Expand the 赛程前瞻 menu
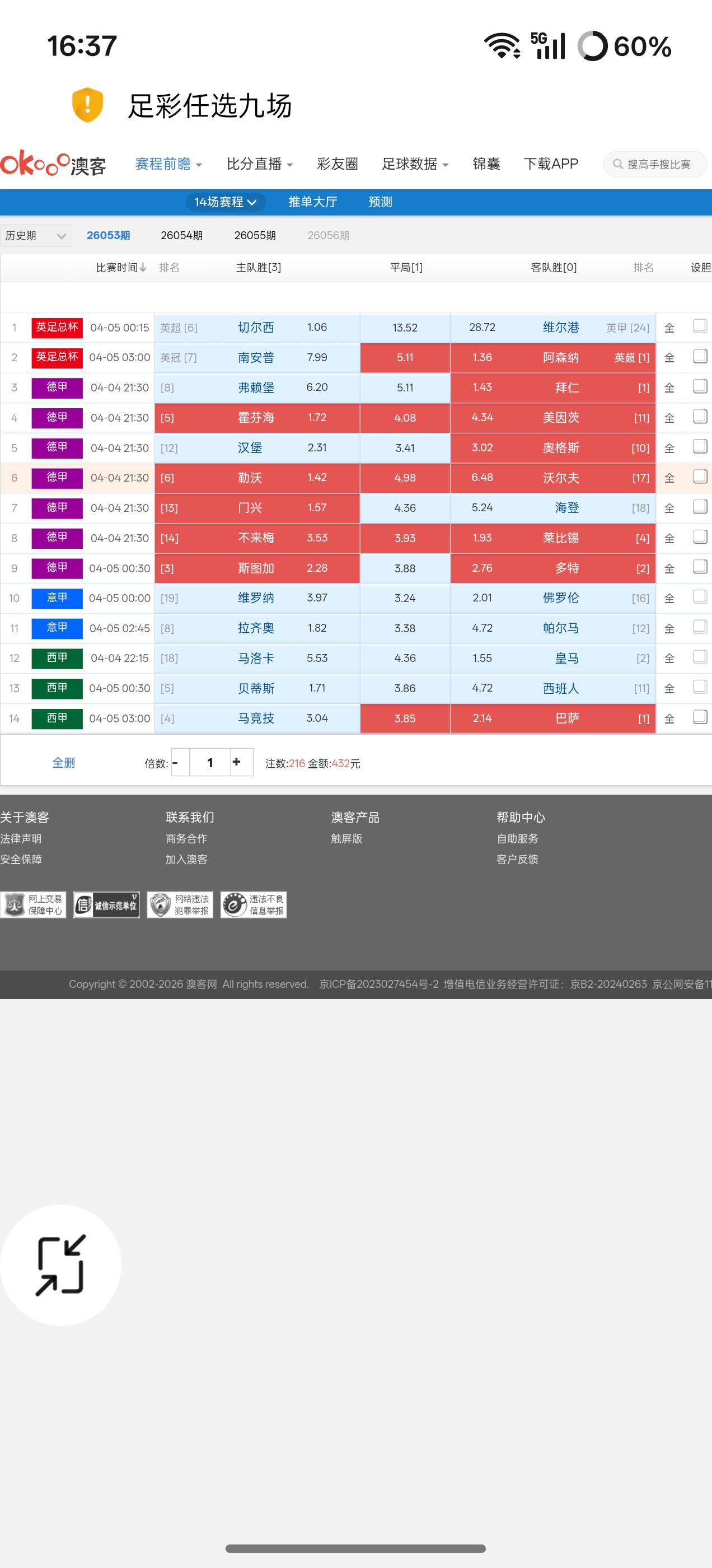Screen dimensions: 712x1568 [x=168, y=164]
